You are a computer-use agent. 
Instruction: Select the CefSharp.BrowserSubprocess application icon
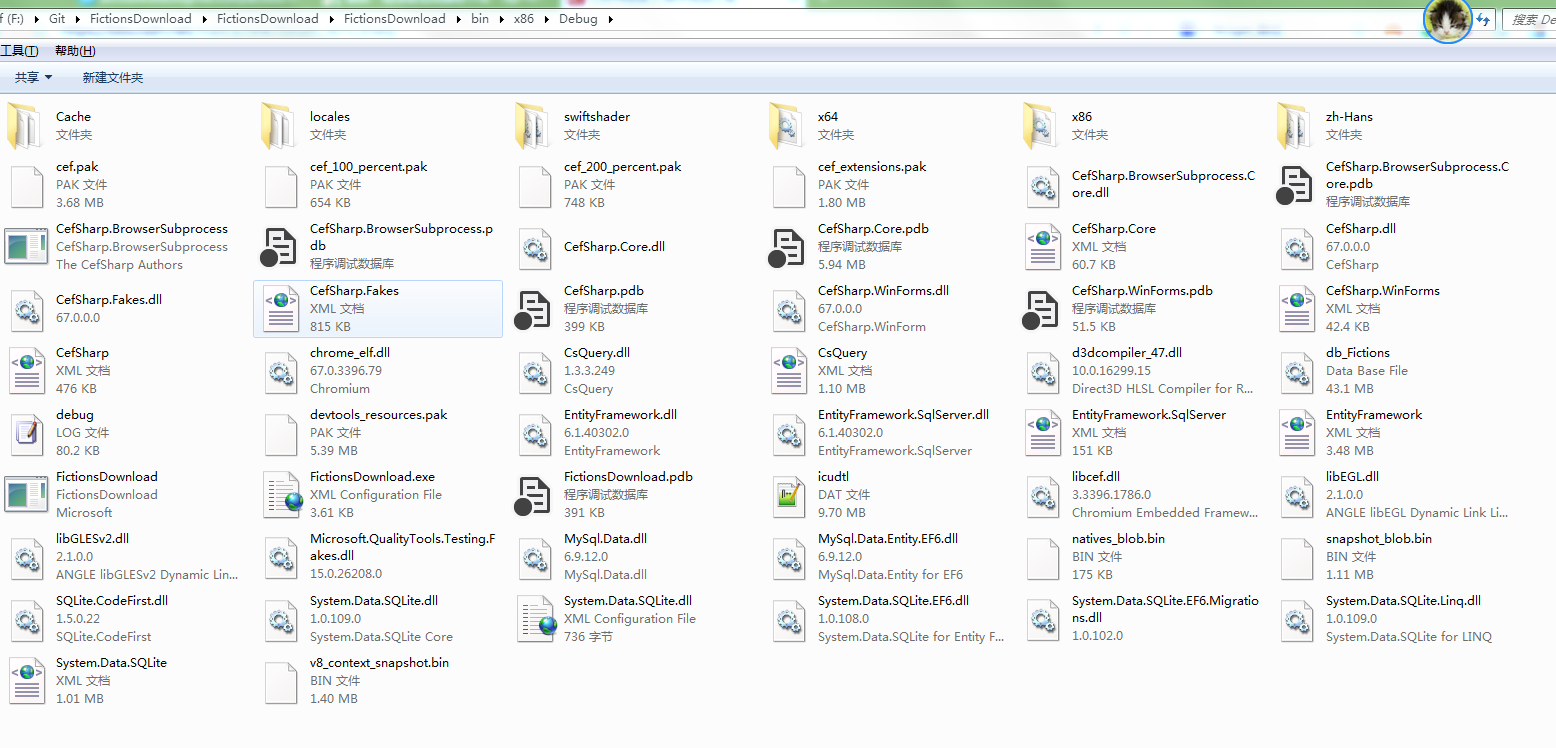pyautogui.click(x=26, y=246)
